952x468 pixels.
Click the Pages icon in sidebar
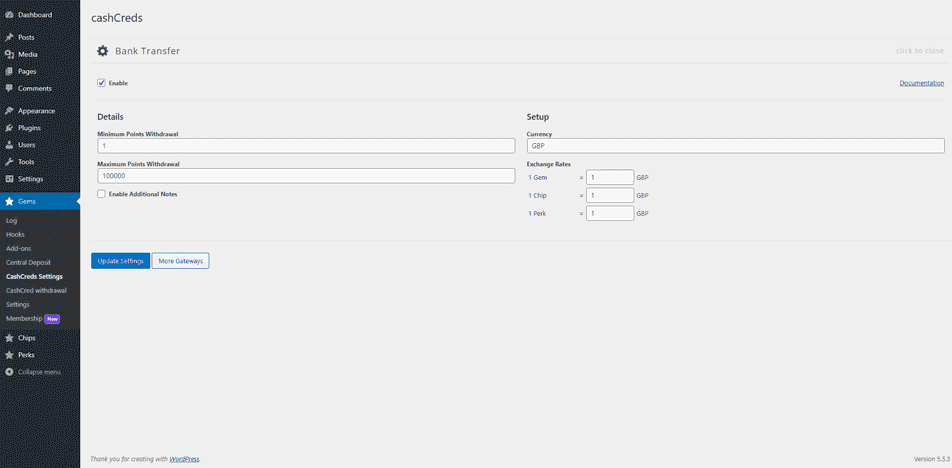click(9, 71)
